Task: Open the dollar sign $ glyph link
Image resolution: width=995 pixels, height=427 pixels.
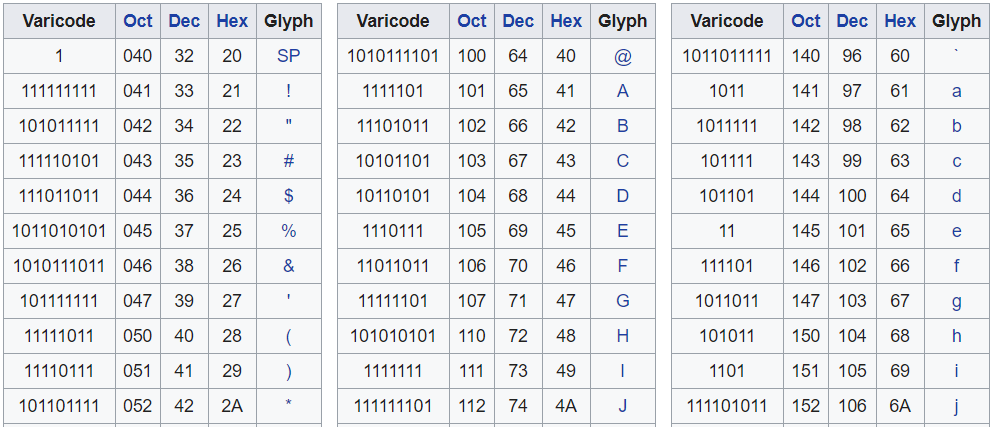Action: coord(289,196)
